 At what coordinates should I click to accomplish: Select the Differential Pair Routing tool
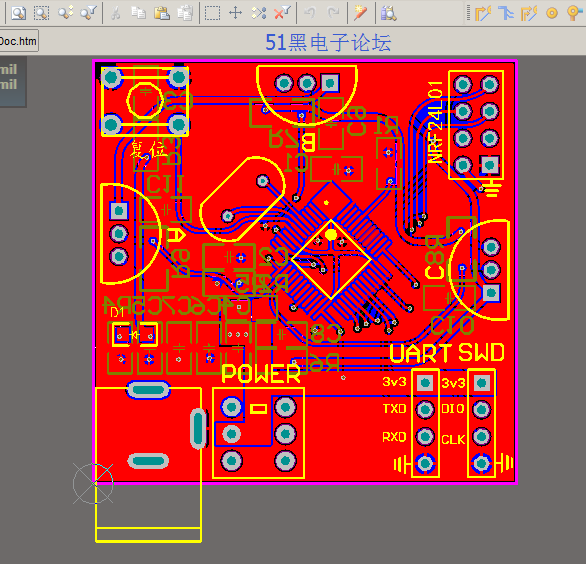(529, 13)
